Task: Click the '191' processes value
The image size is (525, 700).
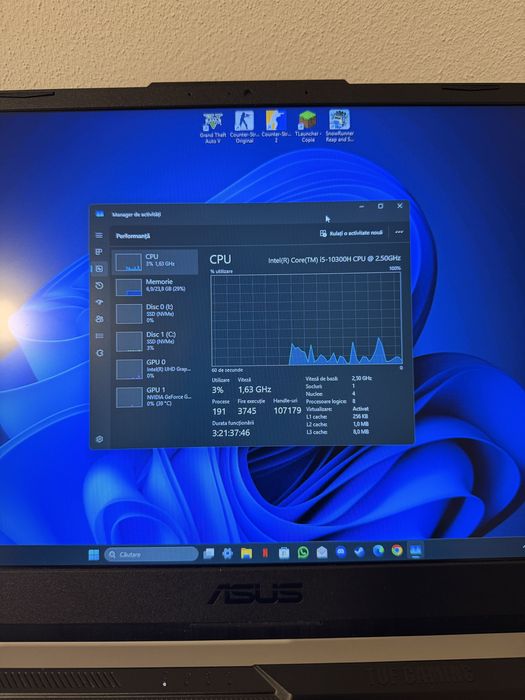Action: 219,411
